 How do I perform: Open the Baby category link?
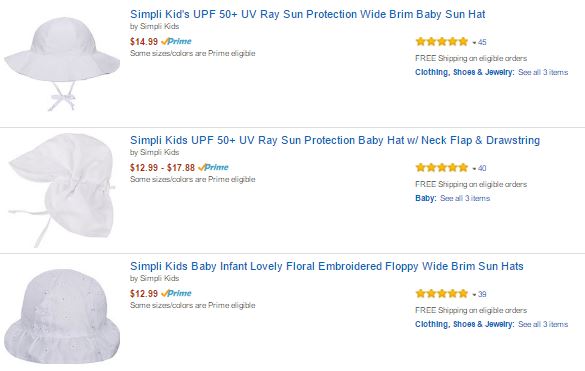coord(425,199)
